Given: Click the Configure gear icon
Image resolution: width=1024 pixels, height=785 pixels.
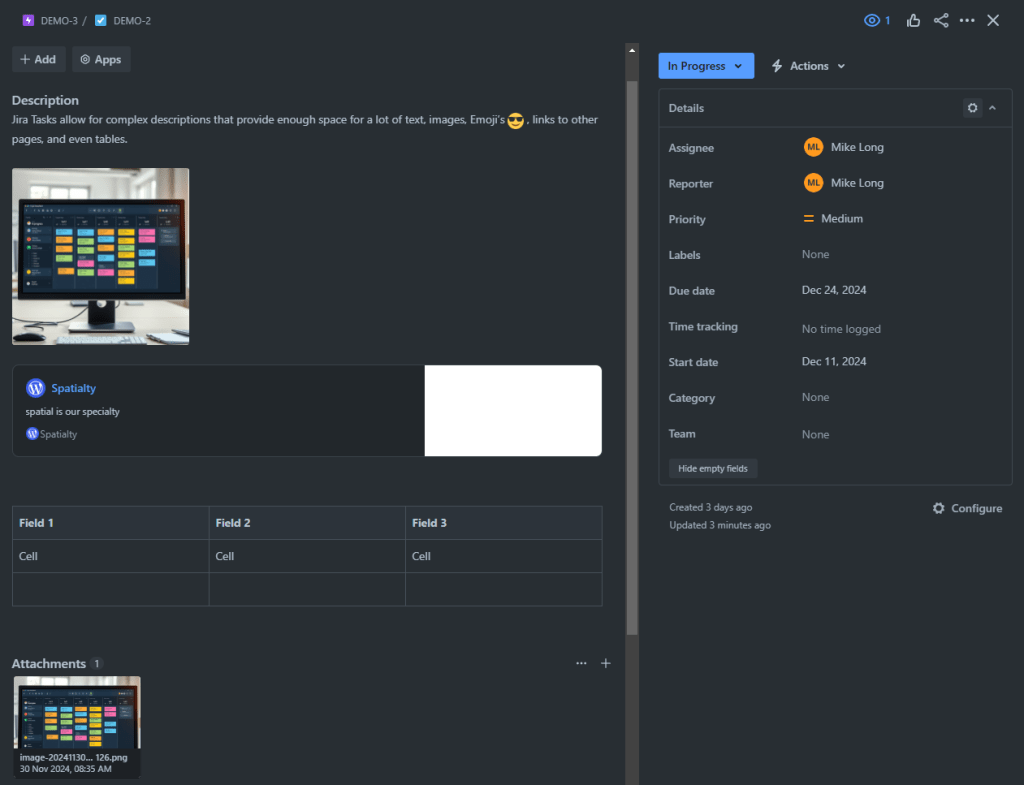Looking at the screenshot, I should (938, 508).
